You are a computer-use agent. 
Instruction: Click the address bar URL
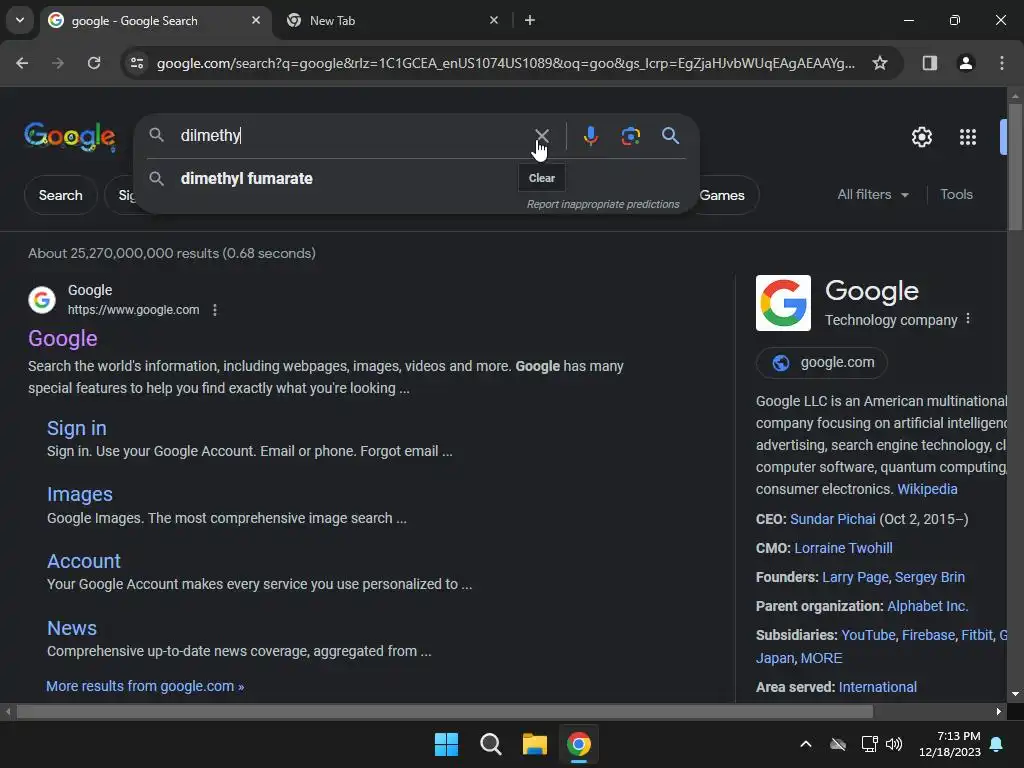(x=505, y=63)
